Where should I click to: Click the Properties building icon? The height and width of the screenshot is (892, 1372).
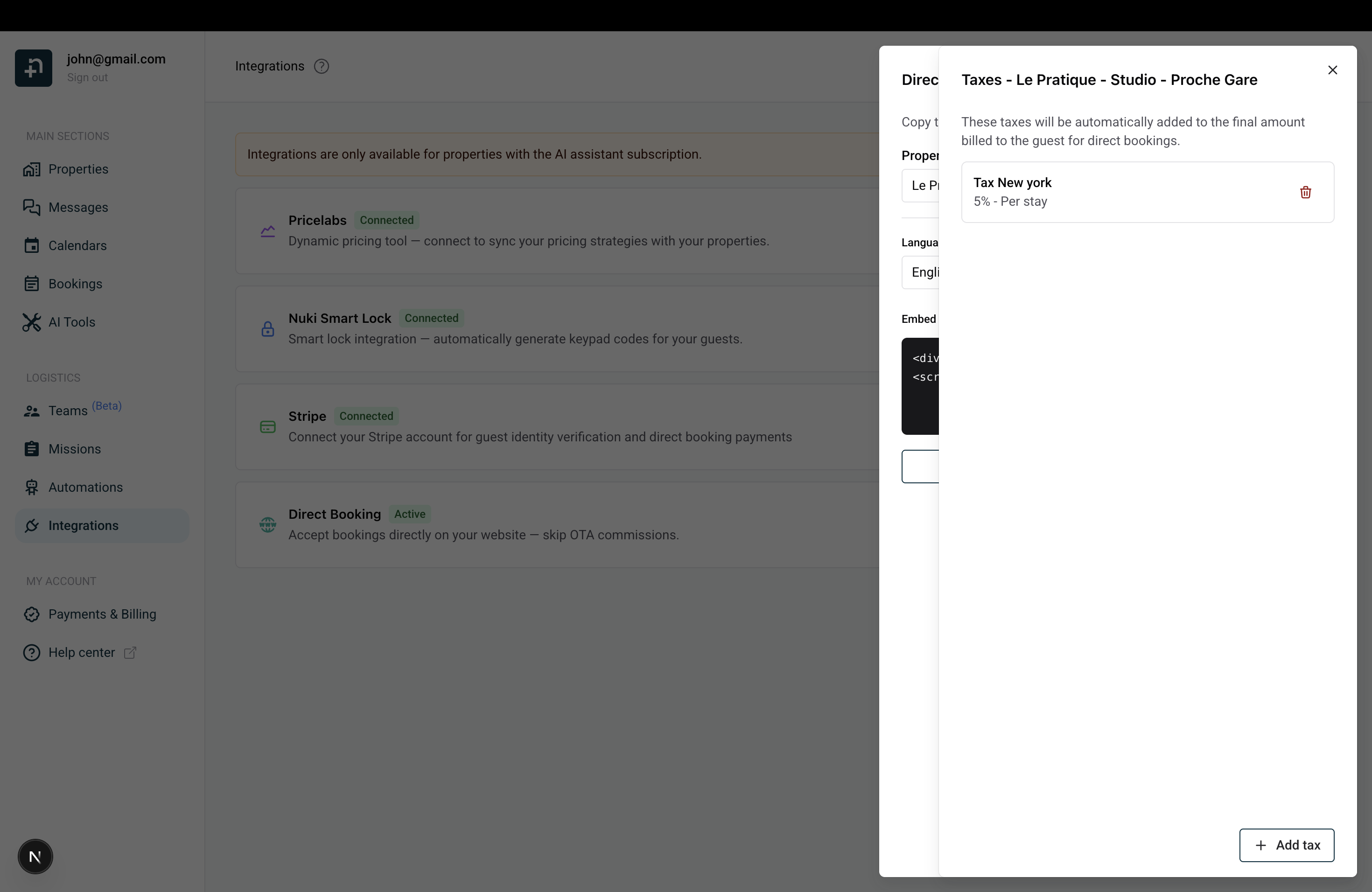[x=32, y=169]
